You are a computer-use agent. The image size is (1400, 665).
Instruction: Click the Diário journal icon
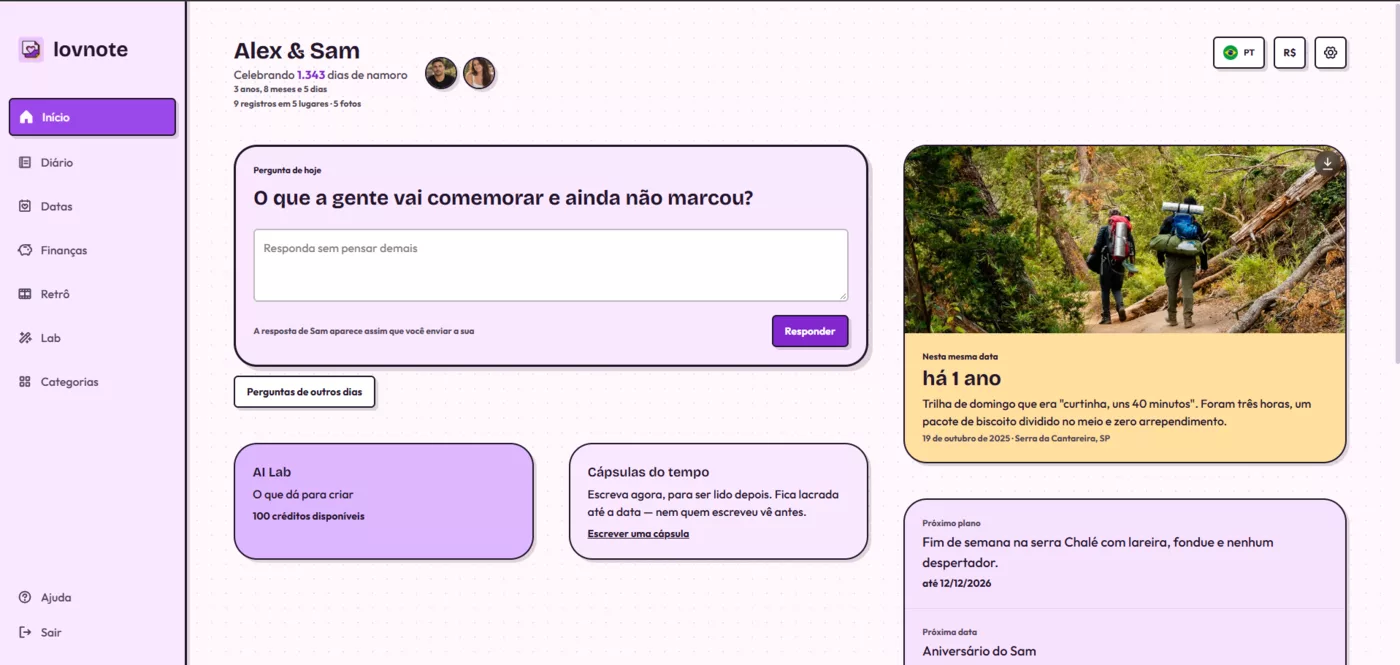(x=25, y=162)
